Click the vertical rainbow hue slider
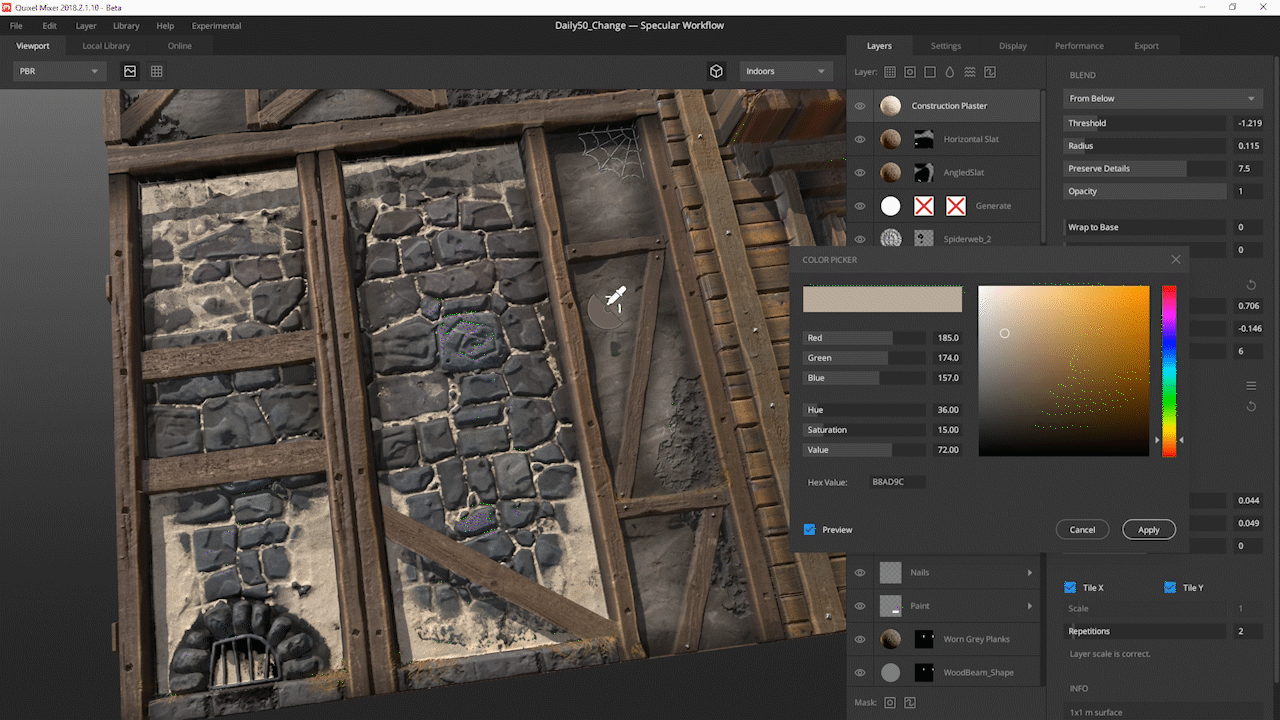The height and width of the screenshot is (720, 1280). pos(1168,370)
